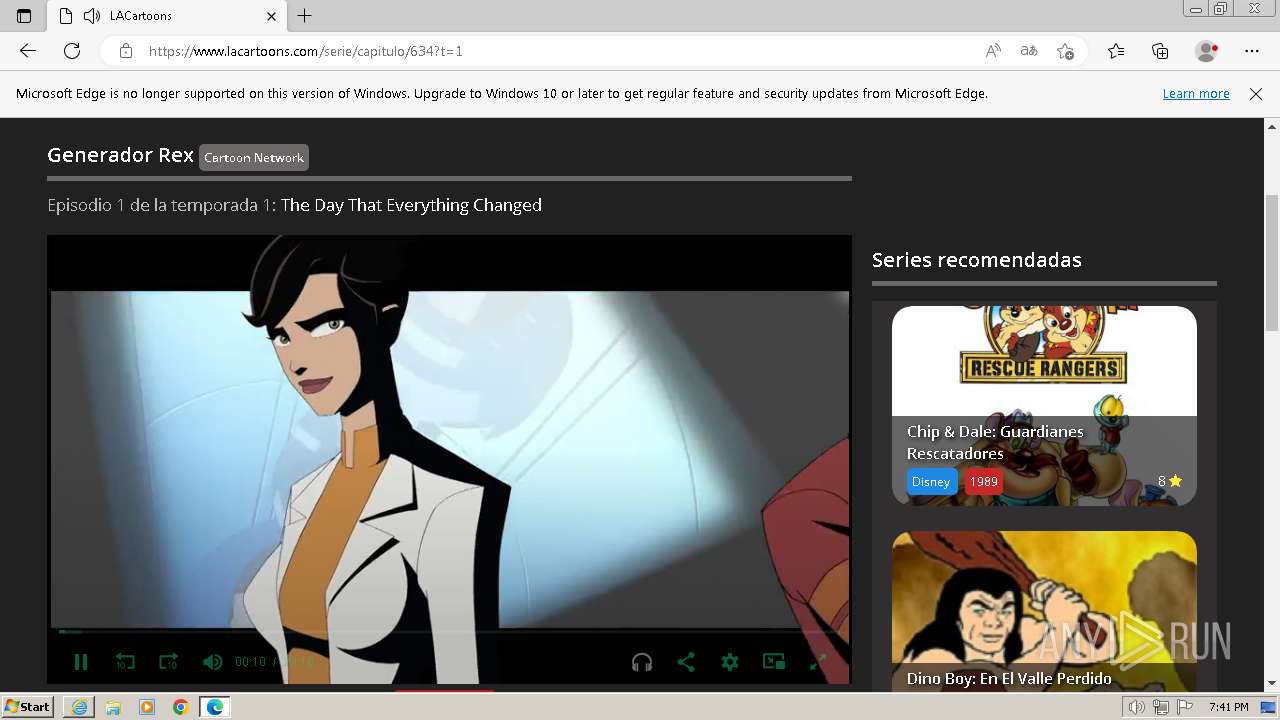Refresh the current page
1280x720 pixels.
pos(72,51)
